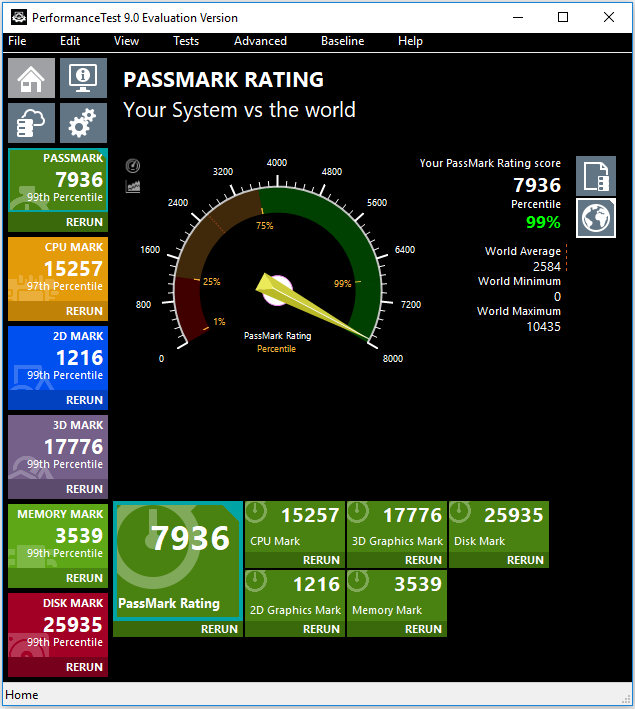Rerun the Disk Mark test in sidebar
This screenshot has height=709, width=635.
tap(58, 667)
